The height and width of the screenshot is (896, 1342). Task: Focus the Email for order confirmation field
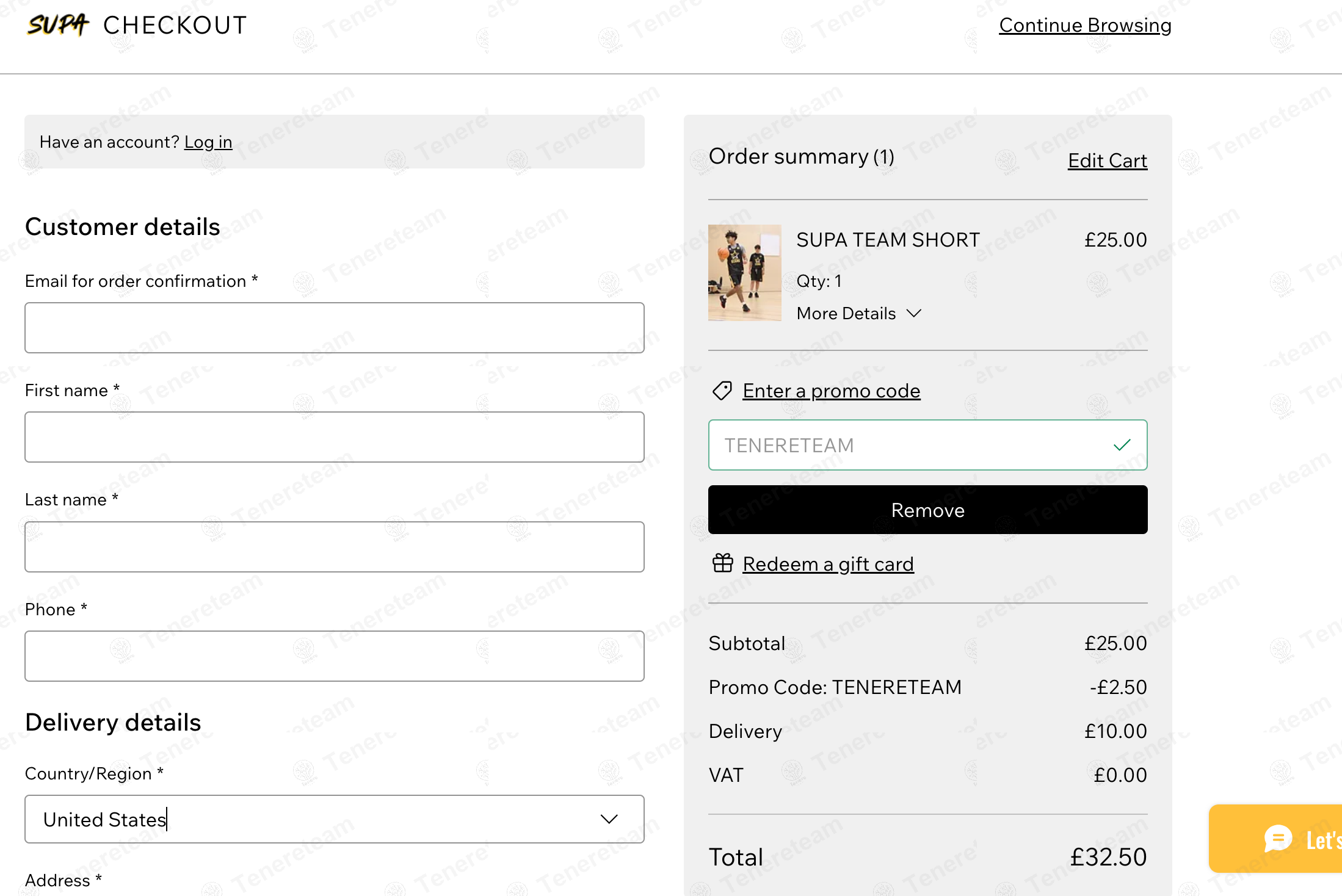[x=335, y=328]
